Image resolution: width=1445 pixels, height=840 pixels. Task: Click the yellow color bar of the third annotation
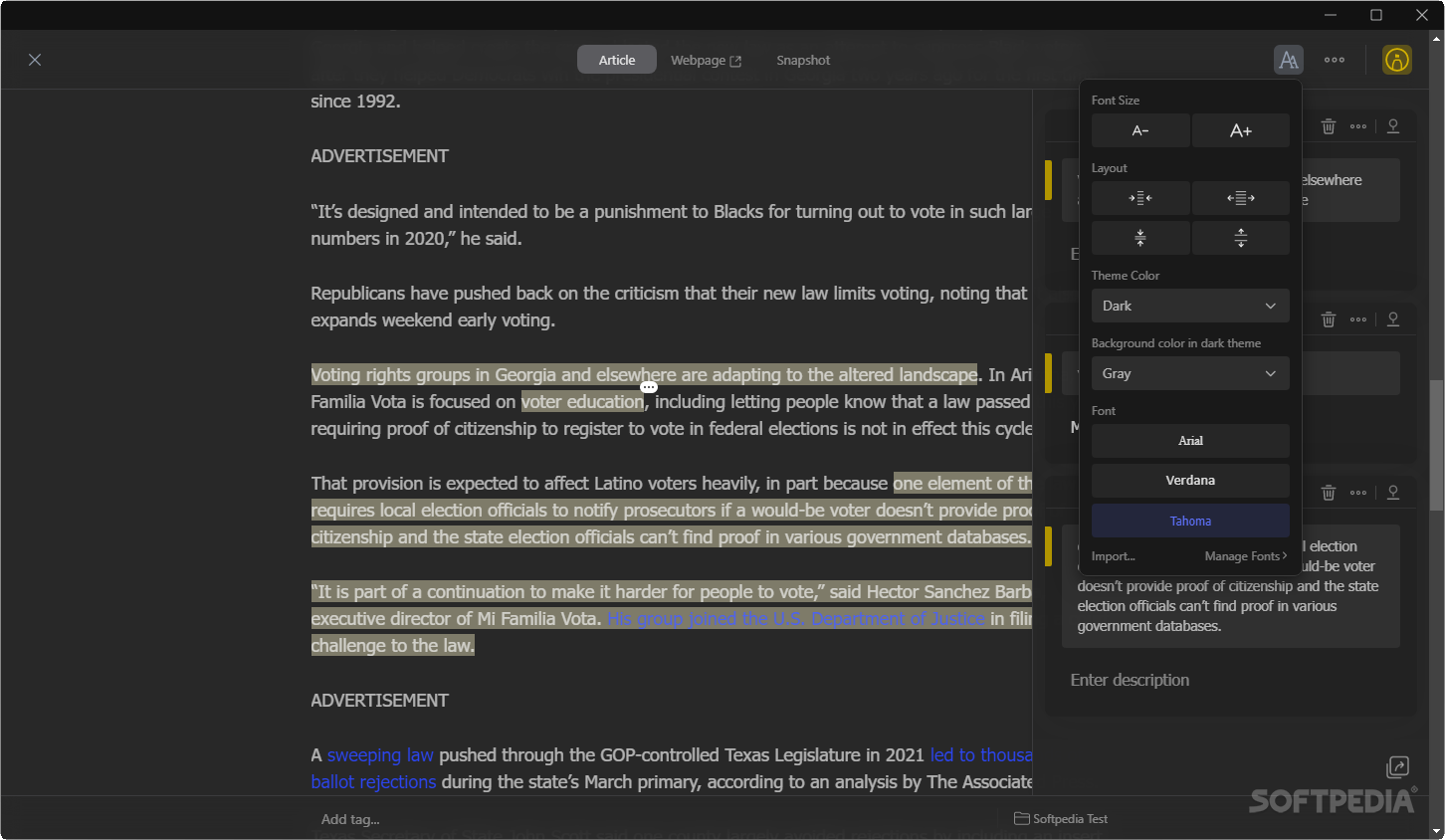[x=1048, y=545]
